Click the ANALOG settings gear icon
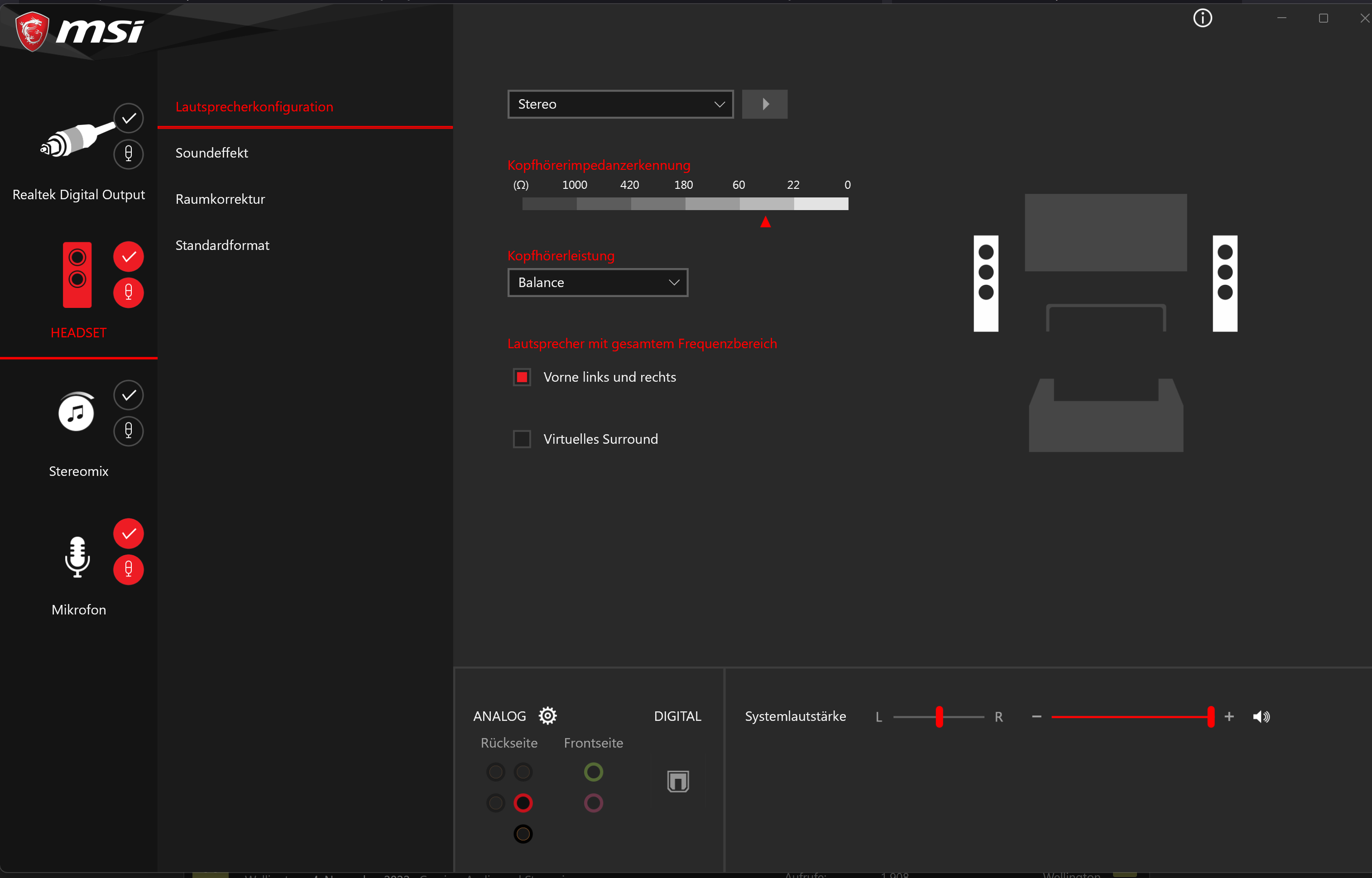This screenshot has width=1372, height=878. pyautogui.click(x=547, y=715)
